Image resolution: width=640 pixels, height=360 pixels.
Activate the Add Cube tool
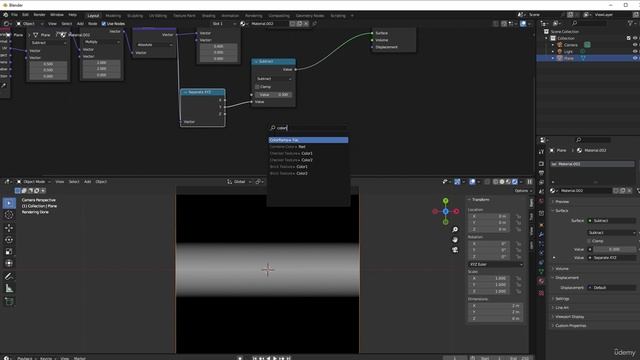[9, 301]
